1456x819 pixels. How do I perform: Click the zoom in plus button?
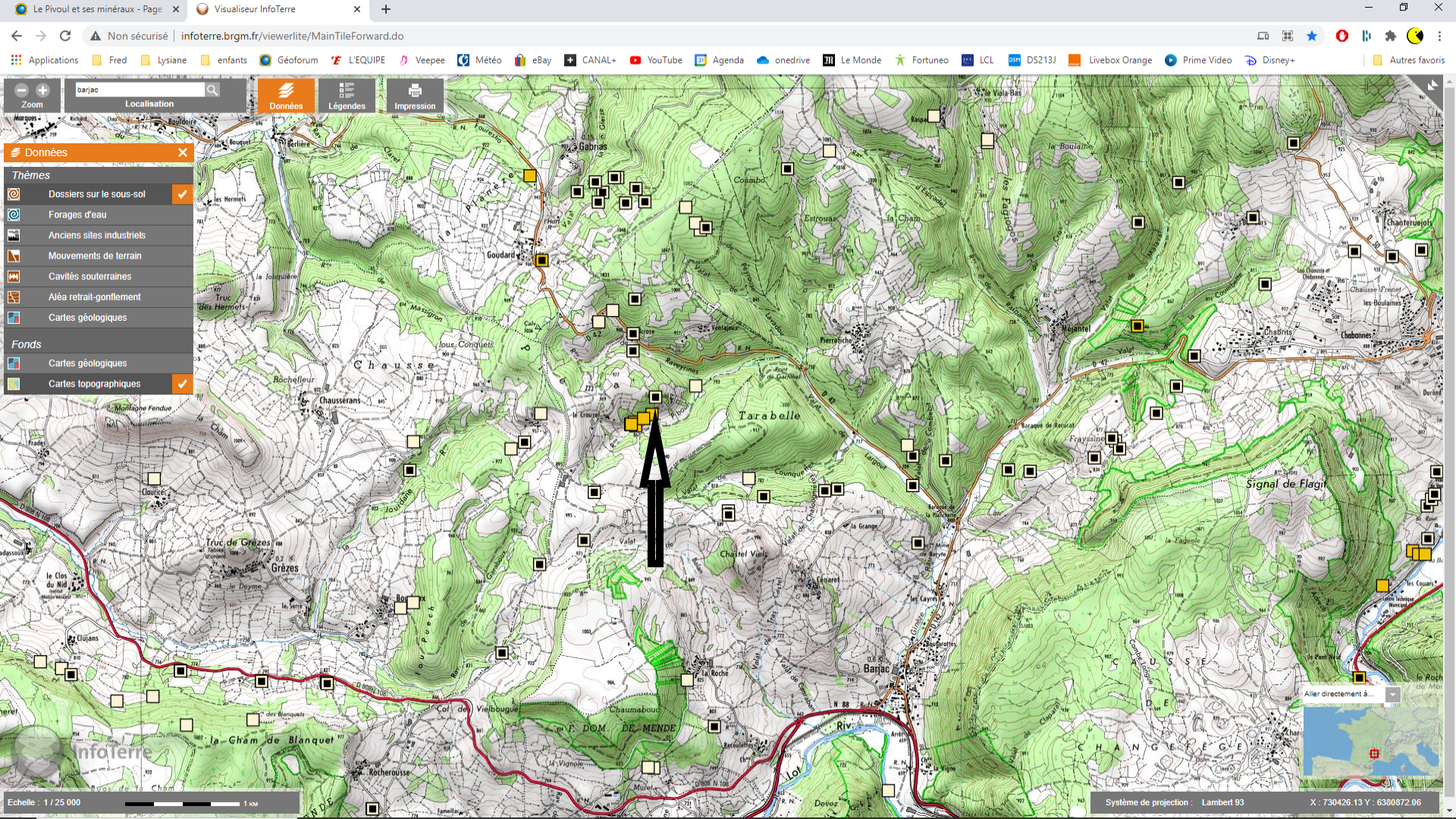click(42, 90)
